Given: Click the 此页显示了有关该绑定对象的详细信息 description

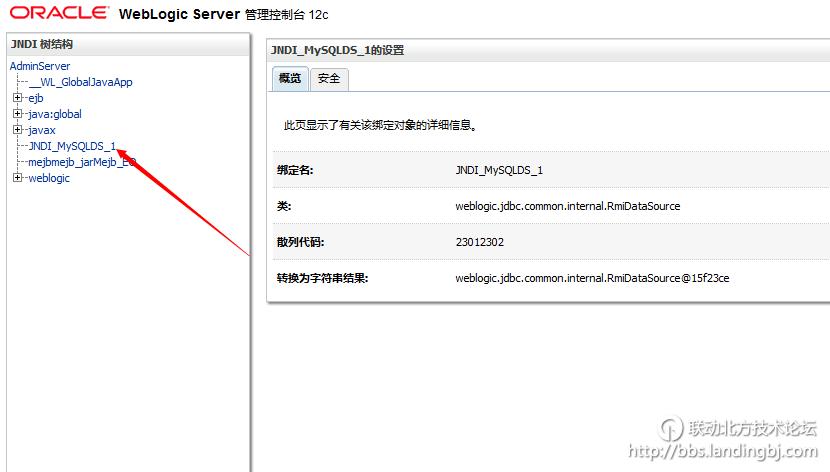Looking at the screenshot, I should point(380,125).
